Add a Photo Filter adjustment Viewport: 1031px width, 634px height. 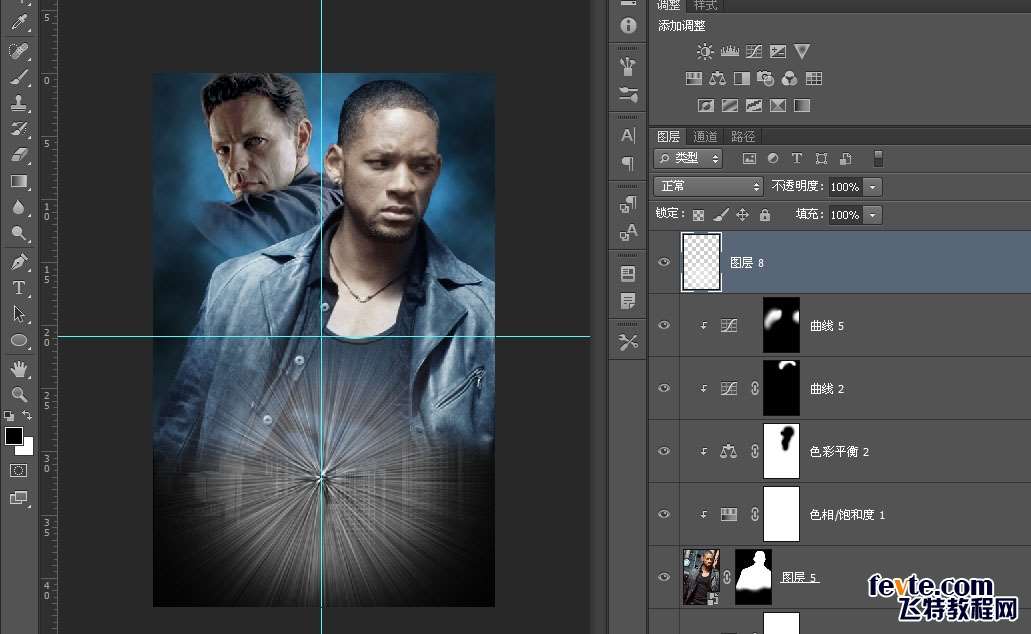pos(765,79)
